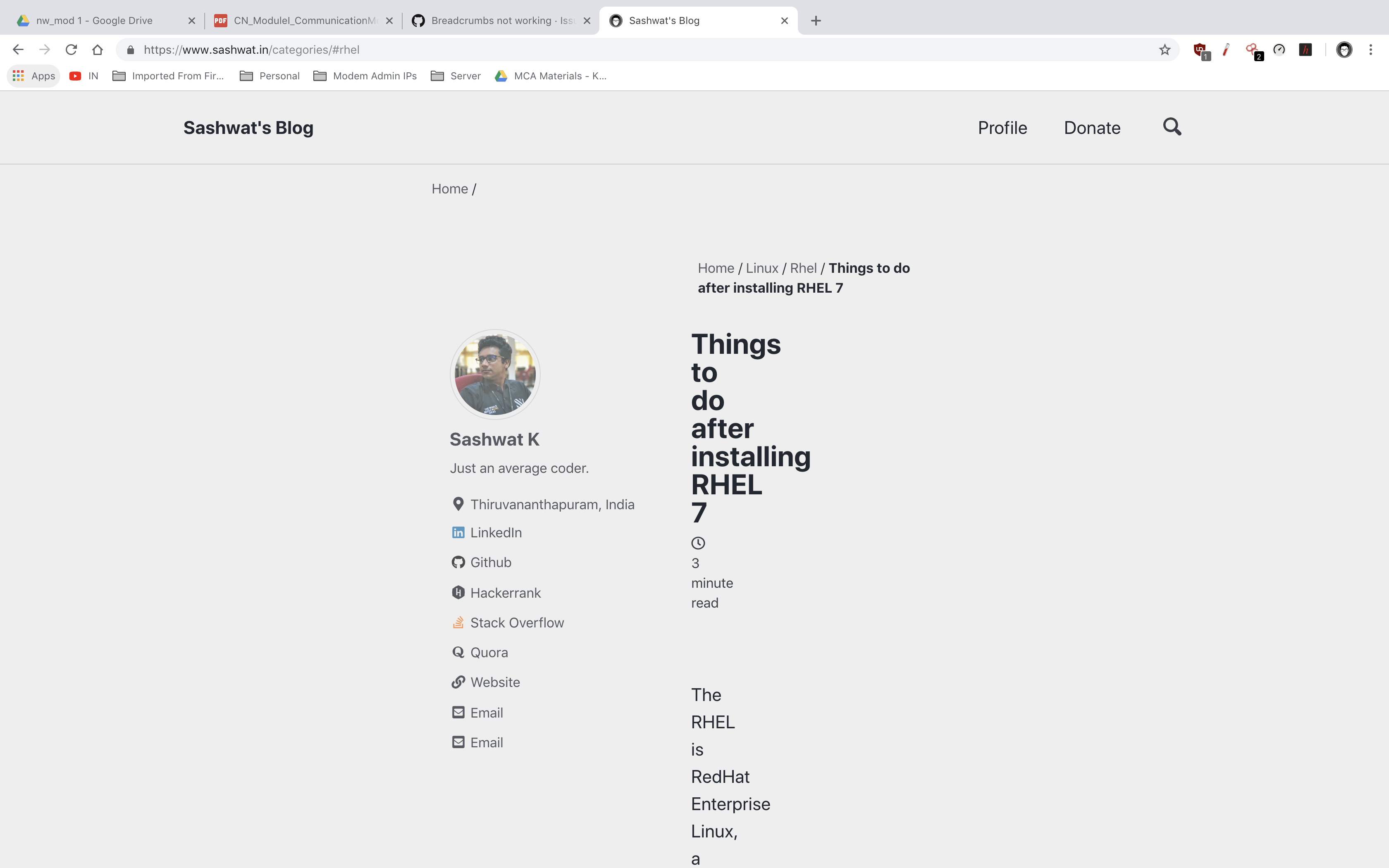
Task: Click the test tube extension icon
Action: click(x=1226, y=49)
